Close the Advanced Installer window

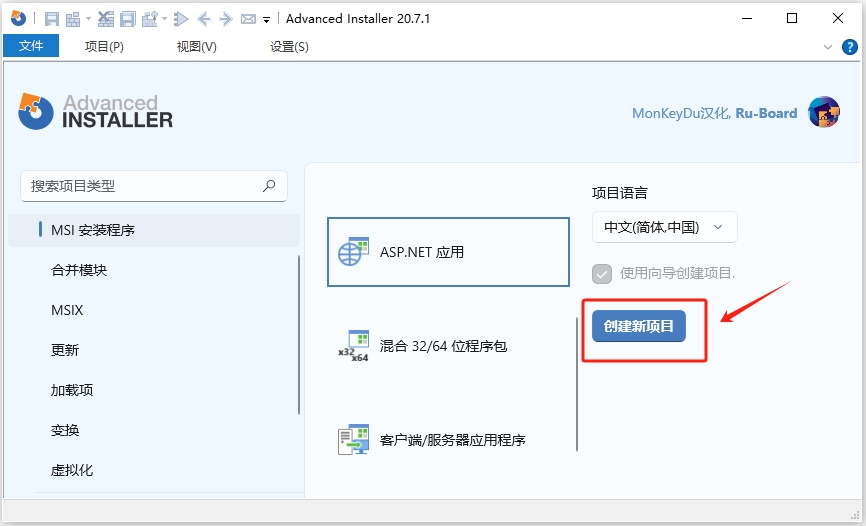point(837,18)
